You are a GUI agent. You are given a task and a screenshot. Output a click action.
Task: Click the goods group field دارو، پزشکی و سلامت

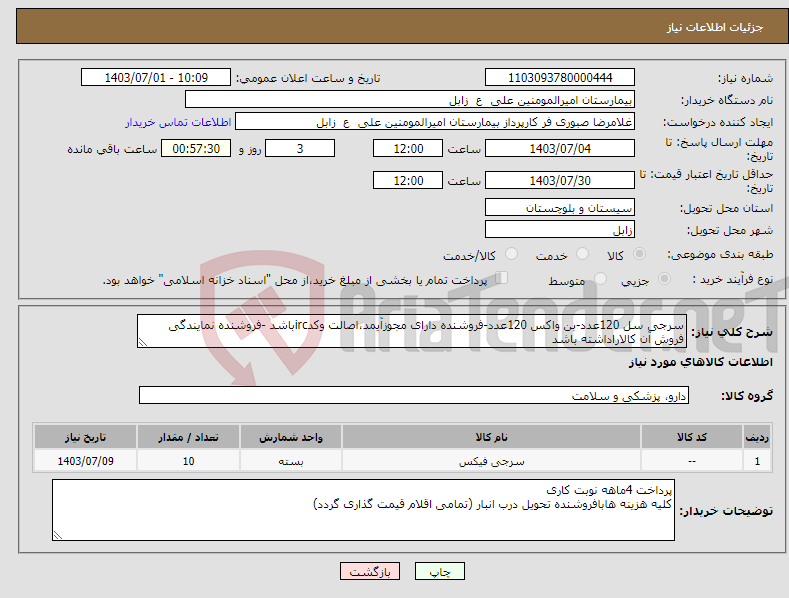[x=414, y=396]
